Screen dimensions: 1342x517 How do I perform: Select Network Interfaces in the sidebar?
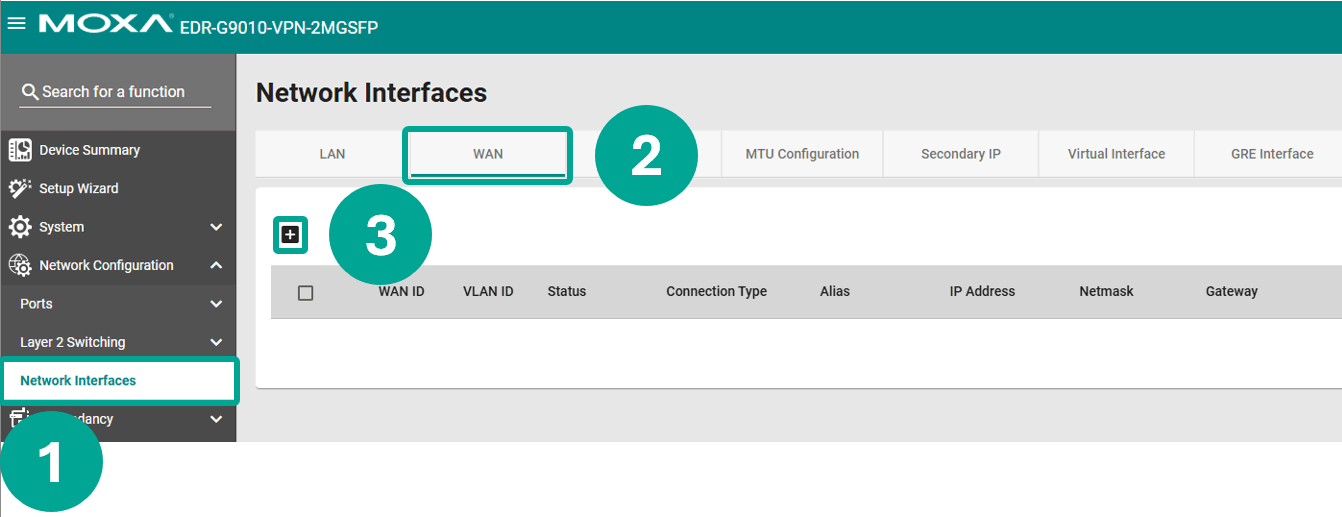78,380
